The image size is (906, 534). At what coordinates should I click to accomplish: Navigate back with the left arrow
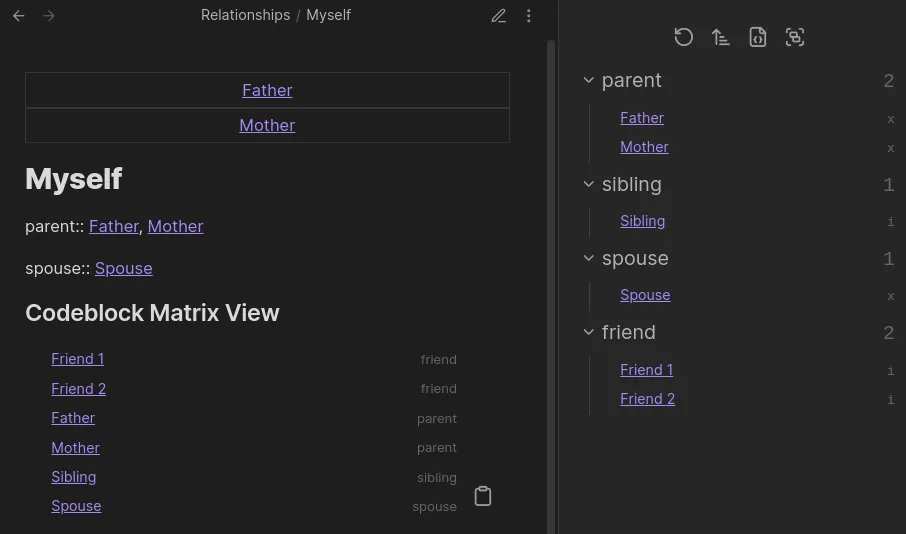click(x=18, y=16)
